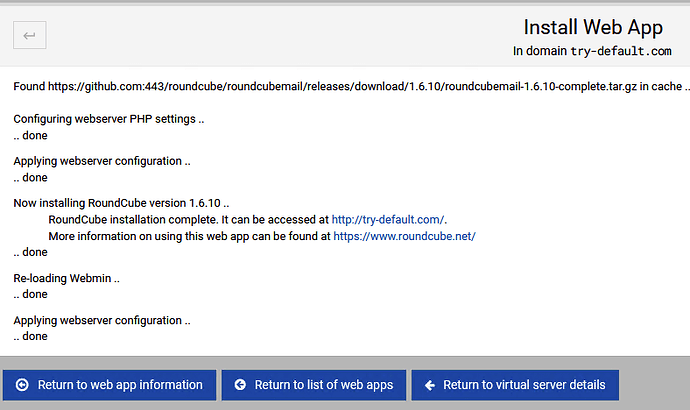Click Return to web app information button
This screenshot has width=690, height=410.
[x=110, y=385]
